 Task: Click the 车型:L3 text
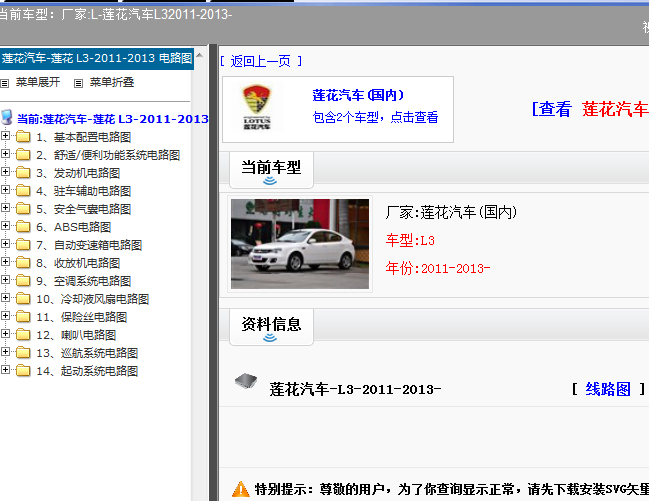click(410, 241)
